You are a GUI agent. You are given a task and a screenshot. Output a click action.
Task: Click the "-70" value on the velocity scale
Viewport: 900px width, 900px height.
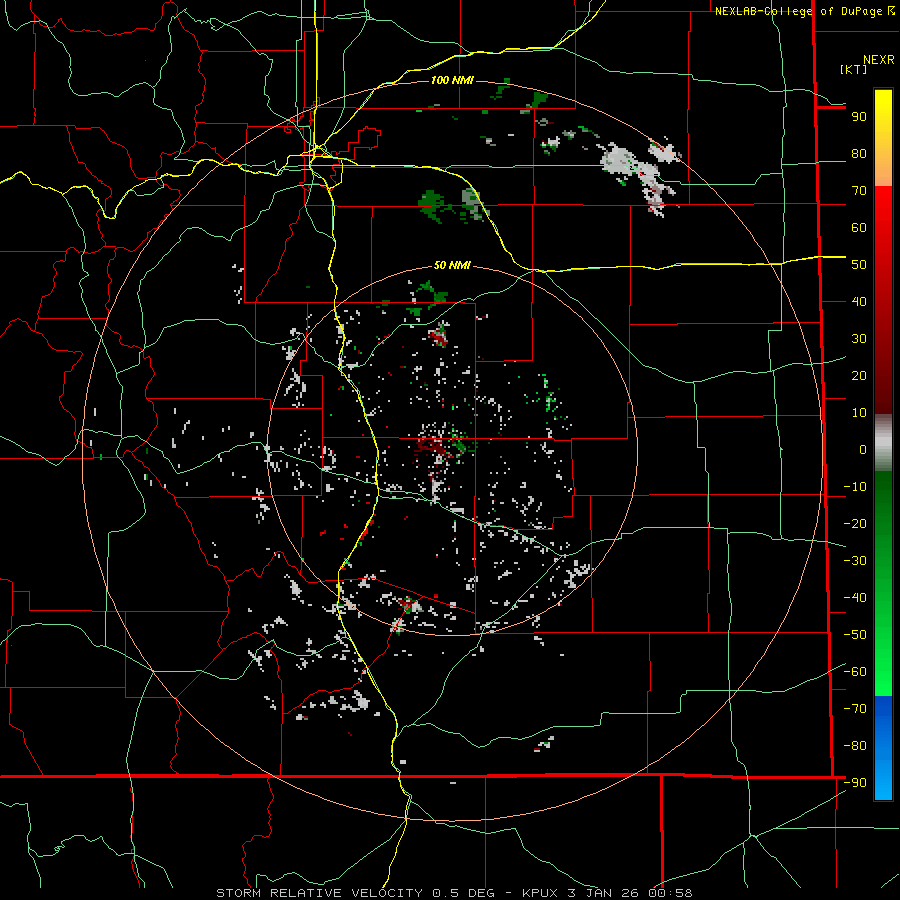(855, 709)
